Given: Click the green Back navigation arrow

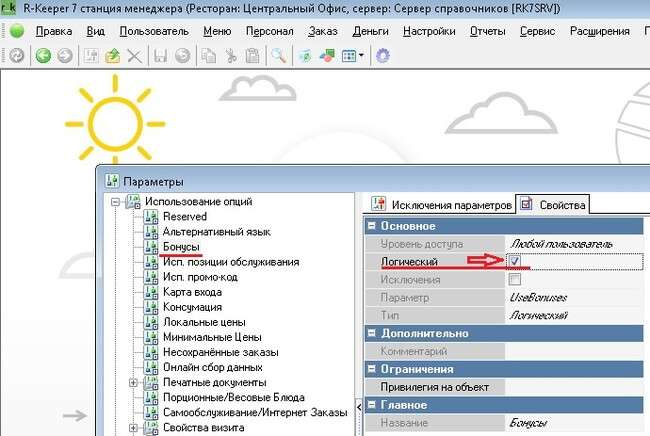Looking at the screenshot, I should 43,55.
